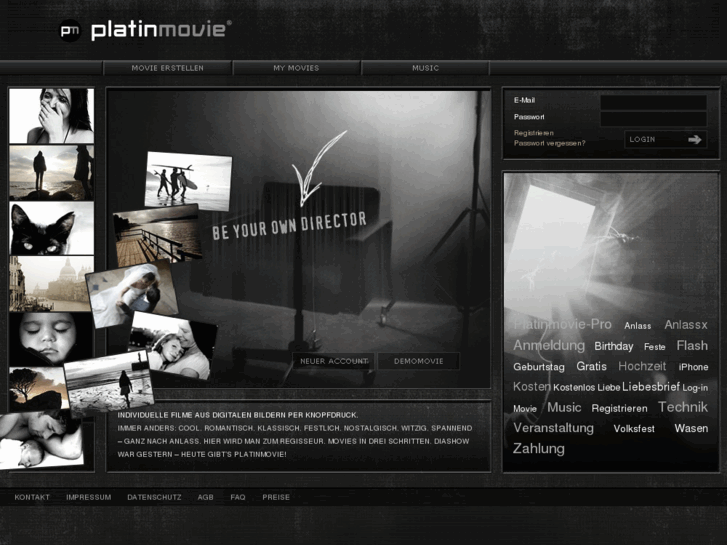727x545 pixels.
Task: Click the Flash tag
Action: click(x=692, y=346)
